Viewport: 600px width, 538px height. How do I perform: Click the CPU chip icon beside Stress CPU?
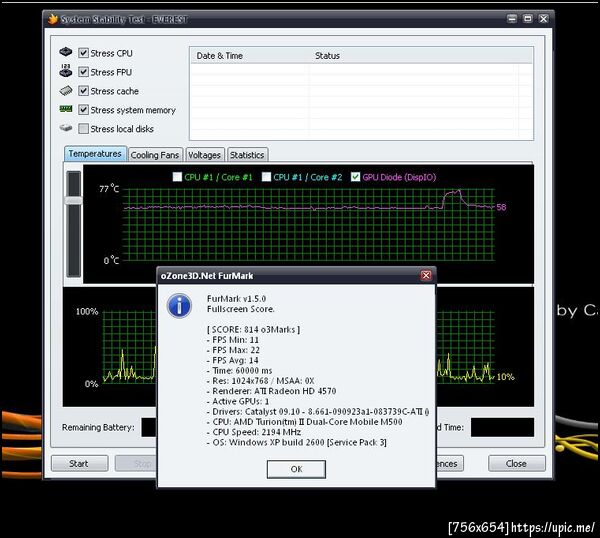tap(65, 52)
